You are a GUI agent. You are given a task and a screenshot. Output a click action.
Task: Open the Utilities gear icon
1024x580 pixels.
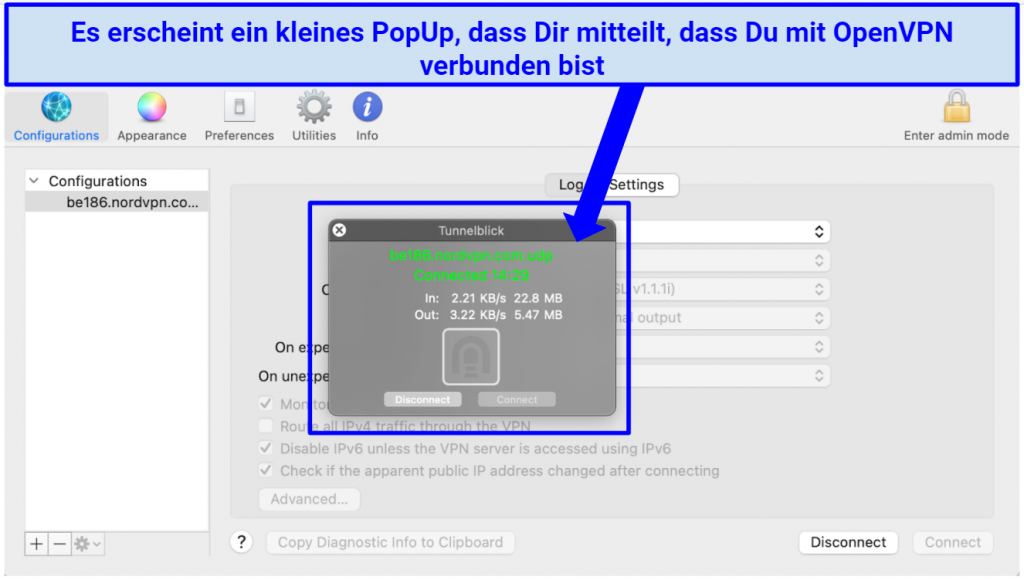[314, 108]
